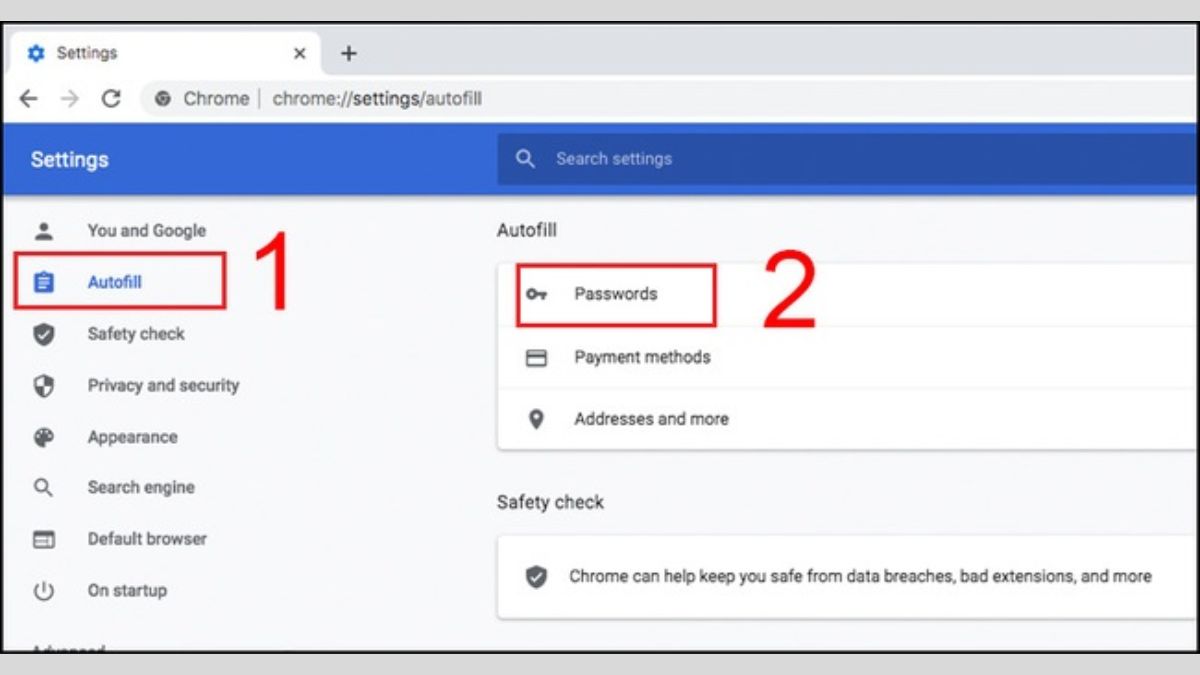
Task: Click the location pin icon for Addresses
Action: point(537,420)
